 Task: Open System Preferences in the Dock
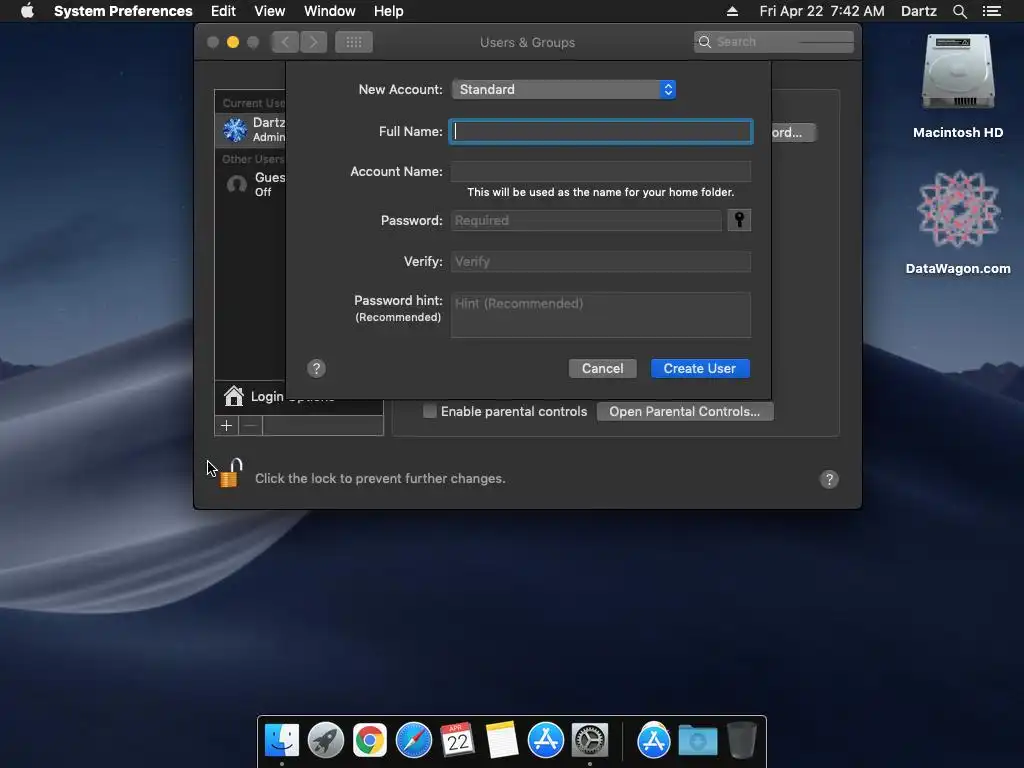pos(590,740)
